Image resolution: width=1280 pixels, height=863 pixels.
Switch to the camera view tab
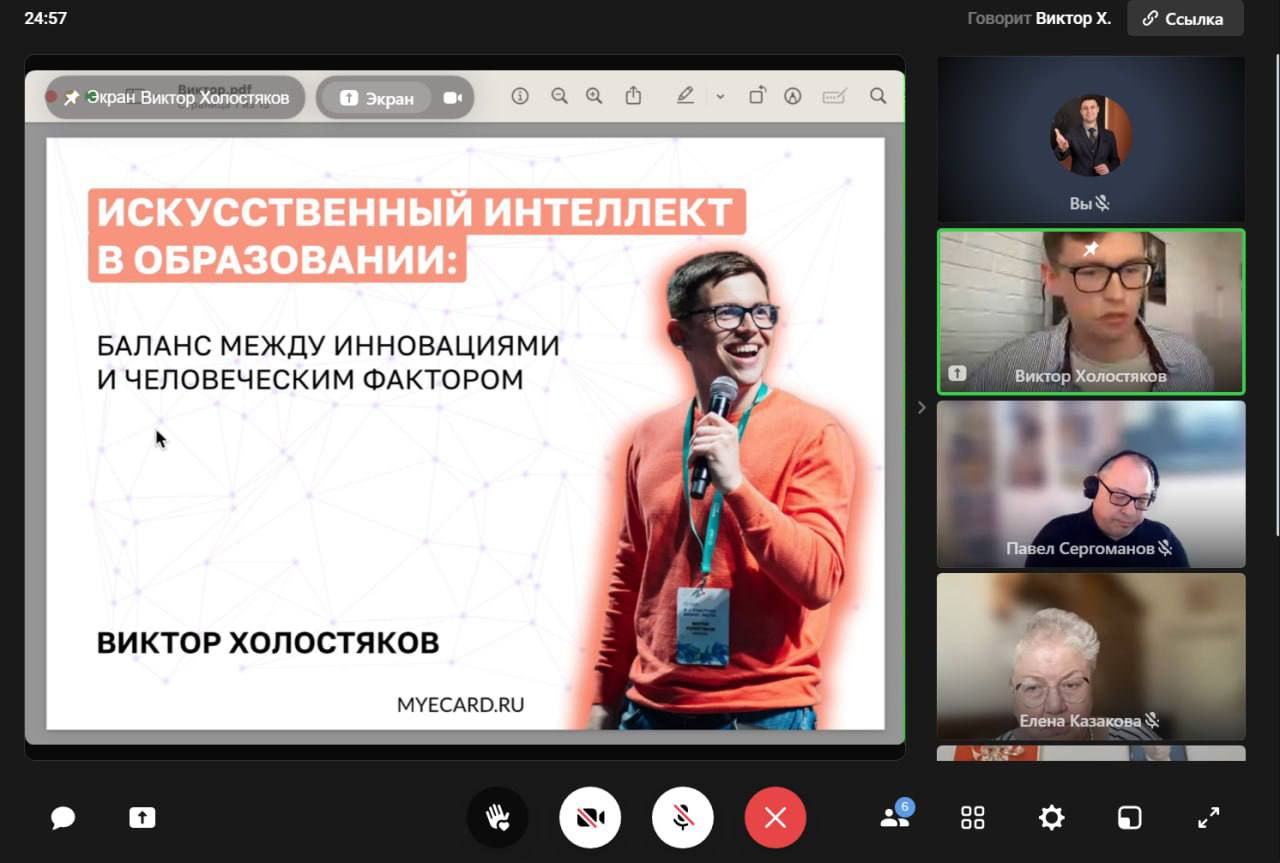coord(453,98)
